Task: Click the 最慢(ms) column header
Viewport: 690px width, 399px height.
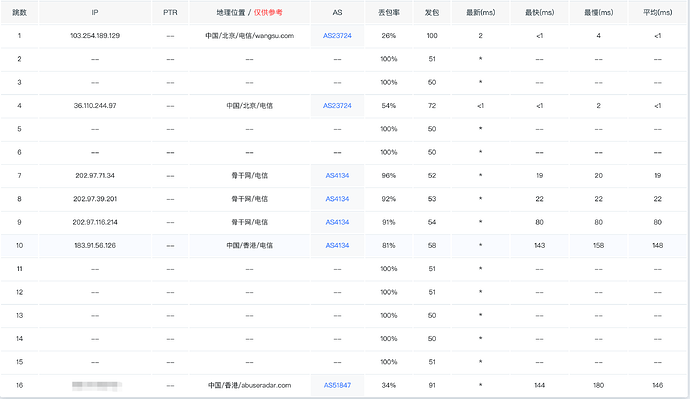Action: 598,12
